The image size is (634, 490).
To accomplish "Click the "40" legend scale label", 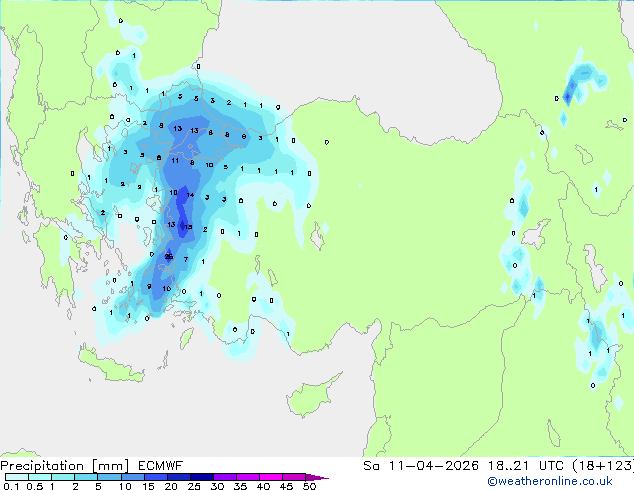I will click(263, 486).
